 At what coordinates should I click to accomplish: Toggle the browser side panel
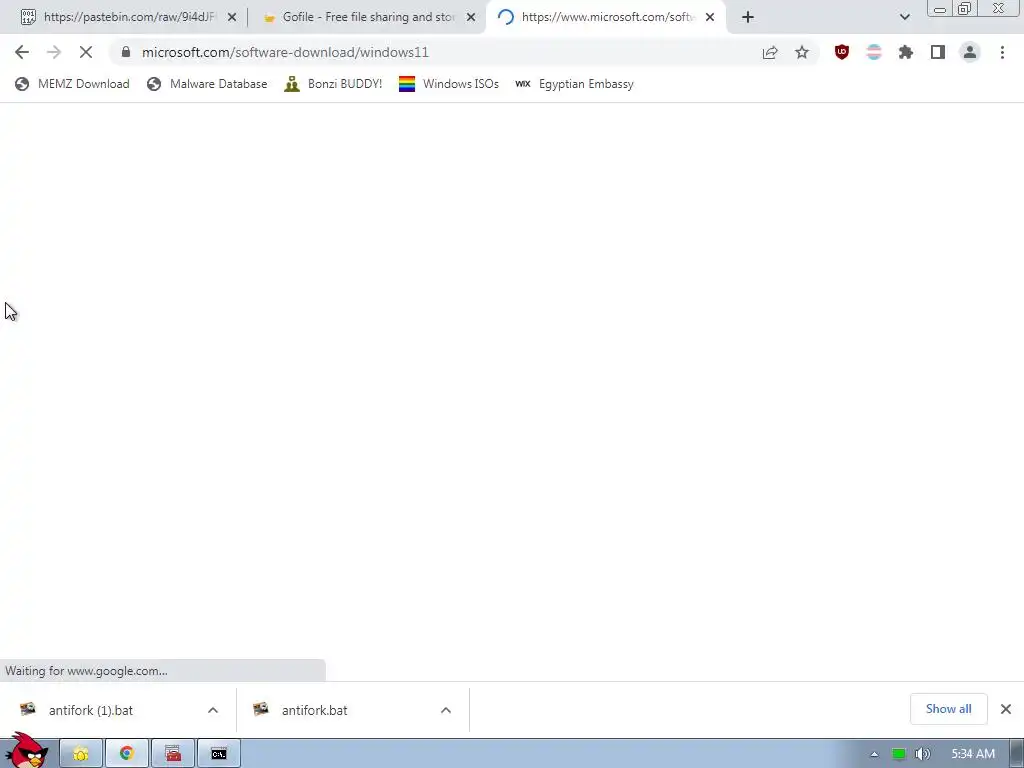[938, 52]
